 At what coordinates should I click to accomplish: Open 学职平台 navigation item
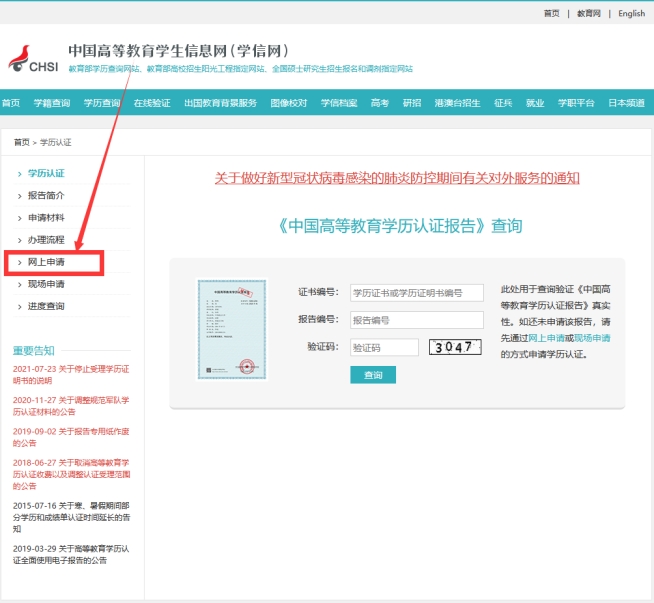point(576,103)
